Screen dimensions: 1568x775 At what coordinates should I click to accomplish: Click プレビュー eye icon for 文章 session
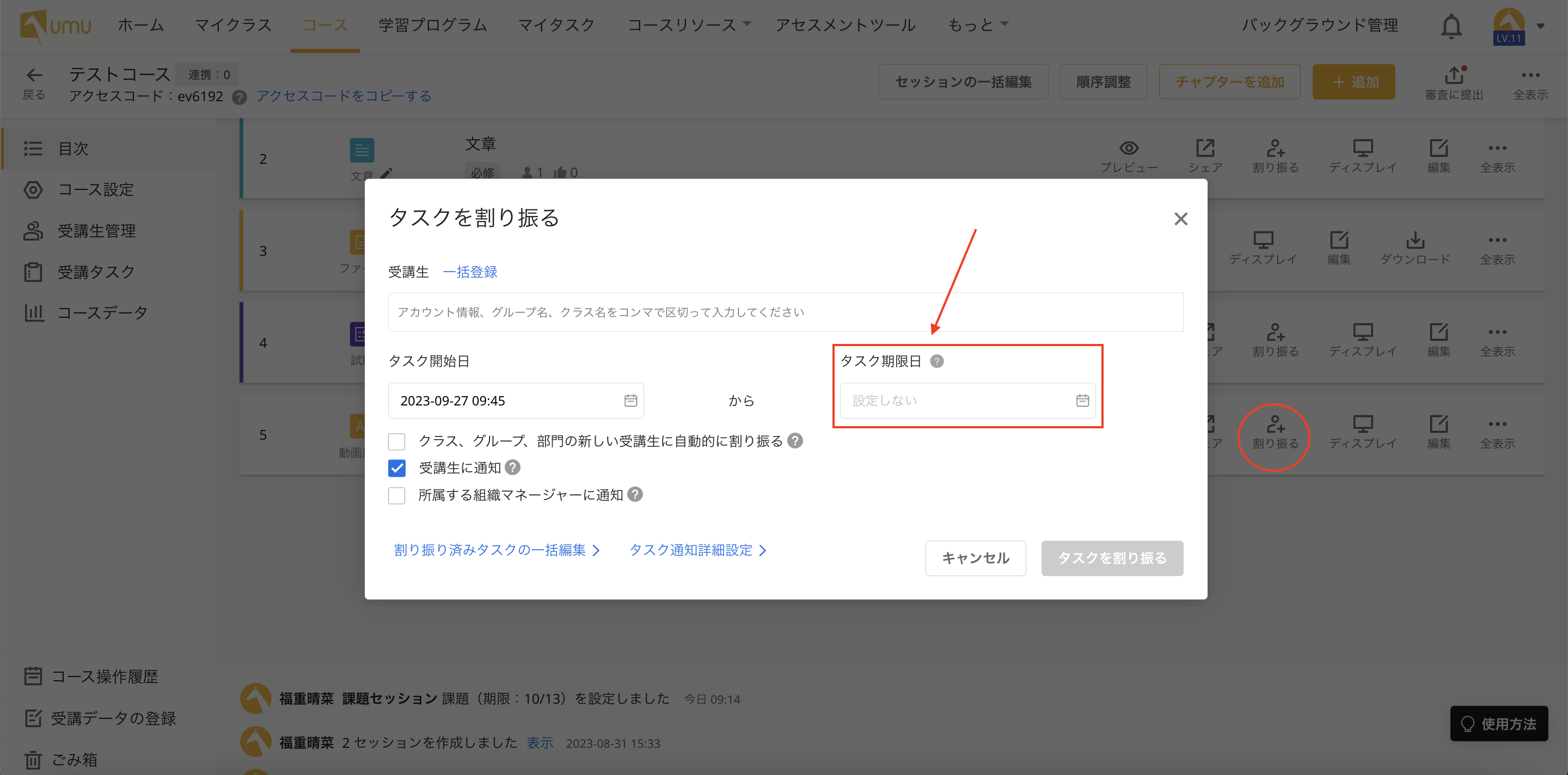pos(1128,149)
